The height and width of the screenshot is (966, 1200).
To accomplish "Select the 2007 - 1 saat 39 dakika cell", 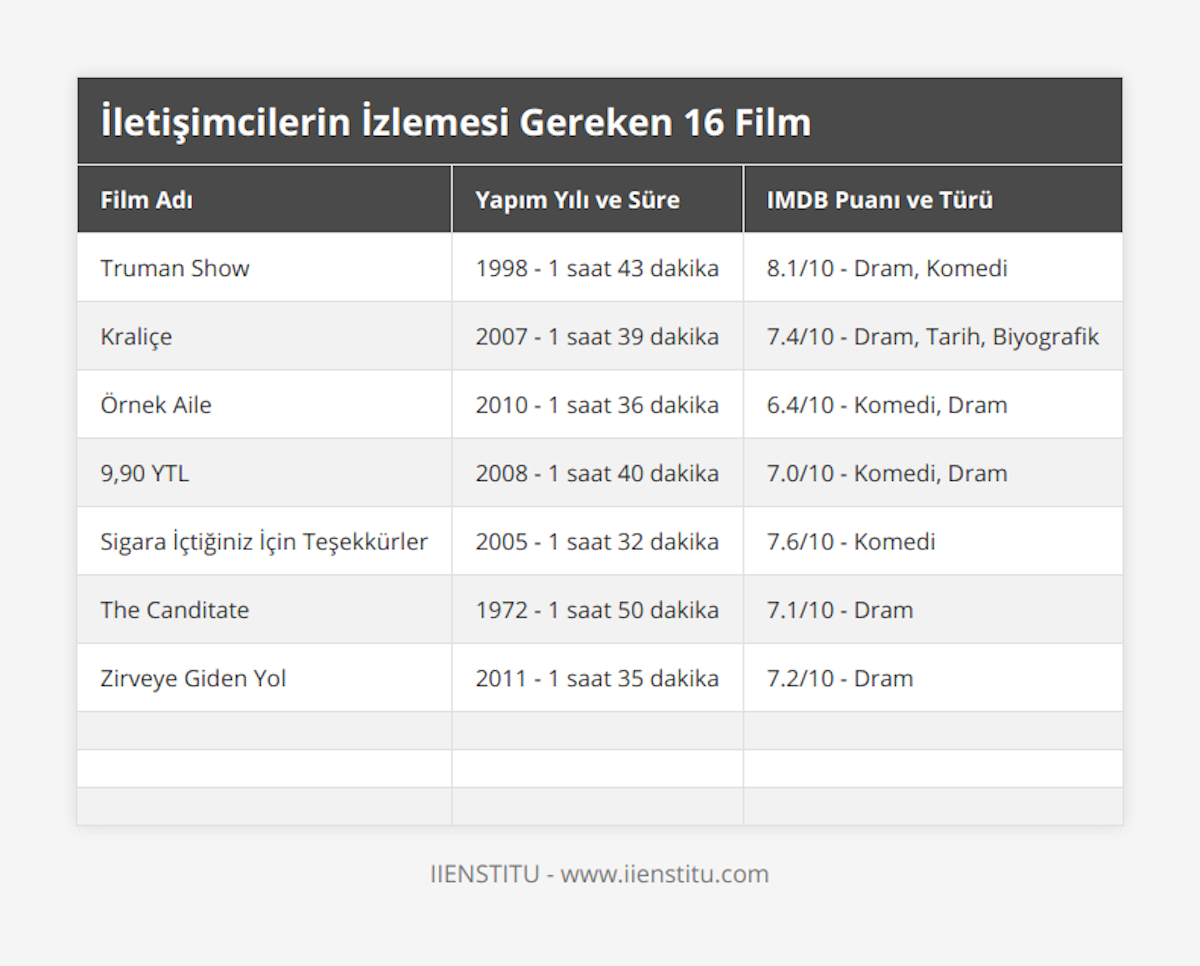I will coord(597,337).
